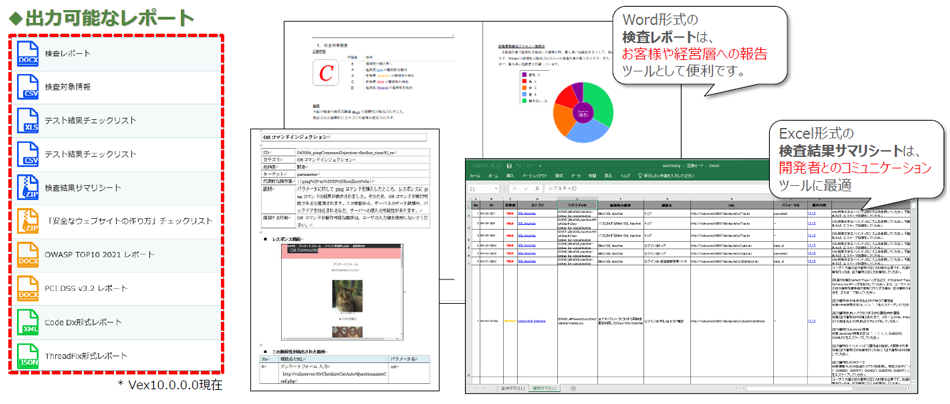
Task: Open the Code DX形式レポート list entry
Action: coord(83,323)
